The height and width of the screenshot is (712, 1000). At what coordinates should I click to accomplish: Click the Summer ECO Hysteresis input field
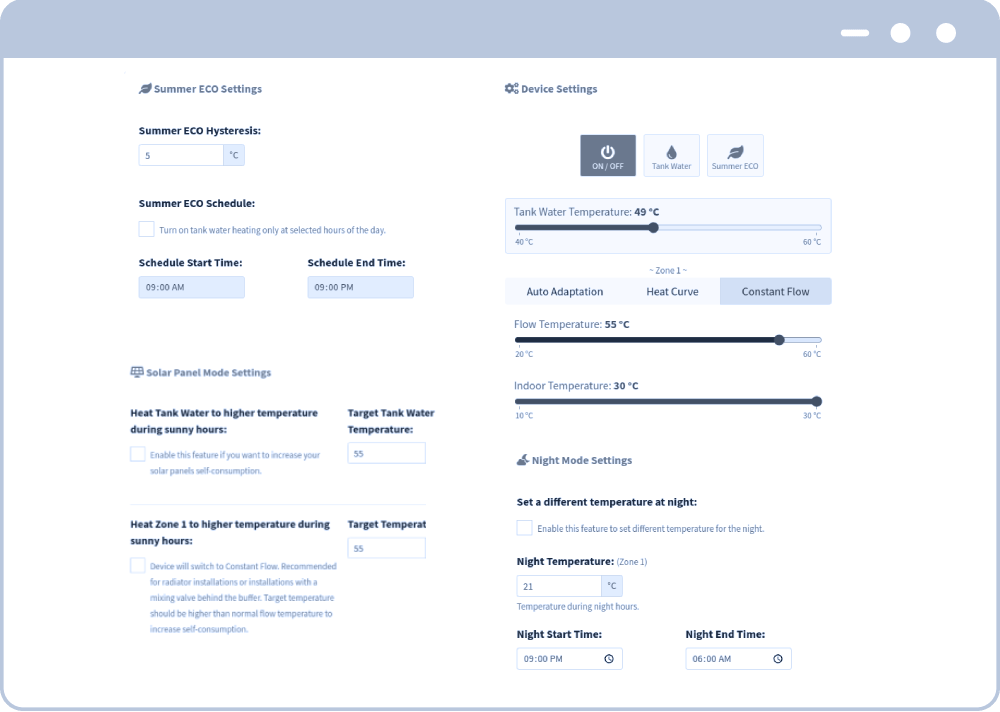181,155
